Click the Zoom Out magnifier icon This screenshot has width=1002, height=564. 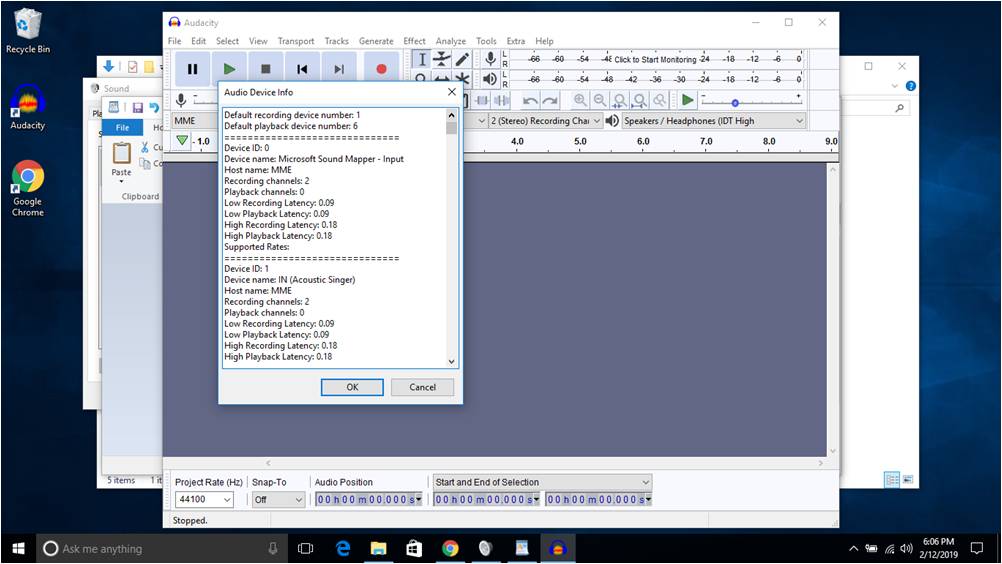point(599,100)
